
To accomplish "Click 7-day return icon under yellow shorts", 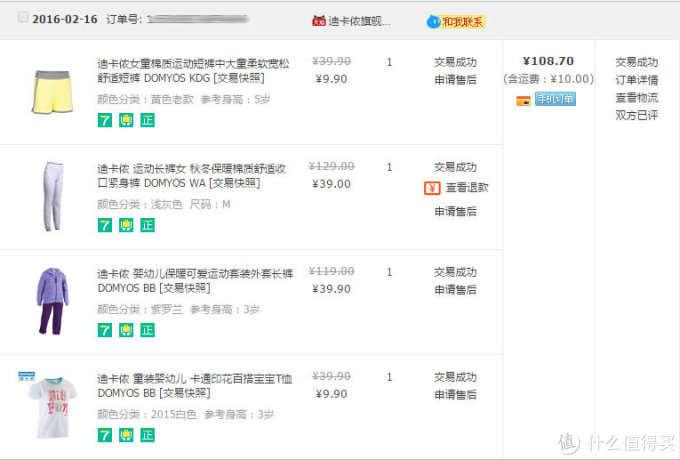I will pos(105,120).
